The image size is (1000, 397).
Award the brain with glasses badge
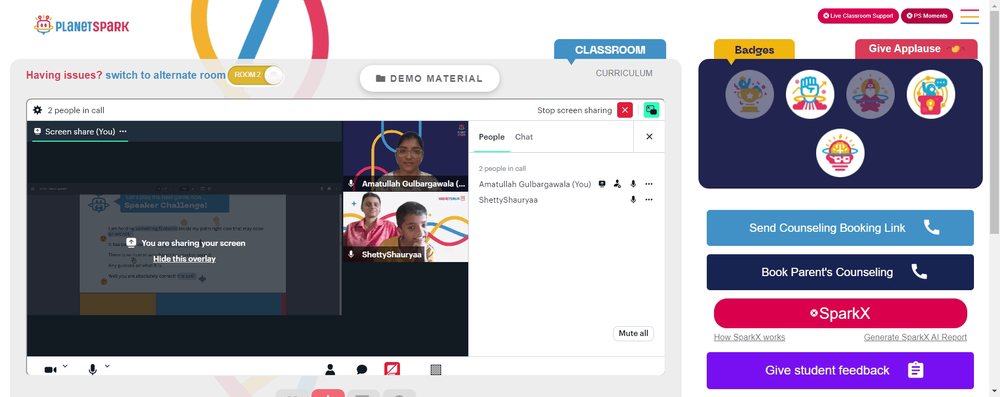pos(840,153)
